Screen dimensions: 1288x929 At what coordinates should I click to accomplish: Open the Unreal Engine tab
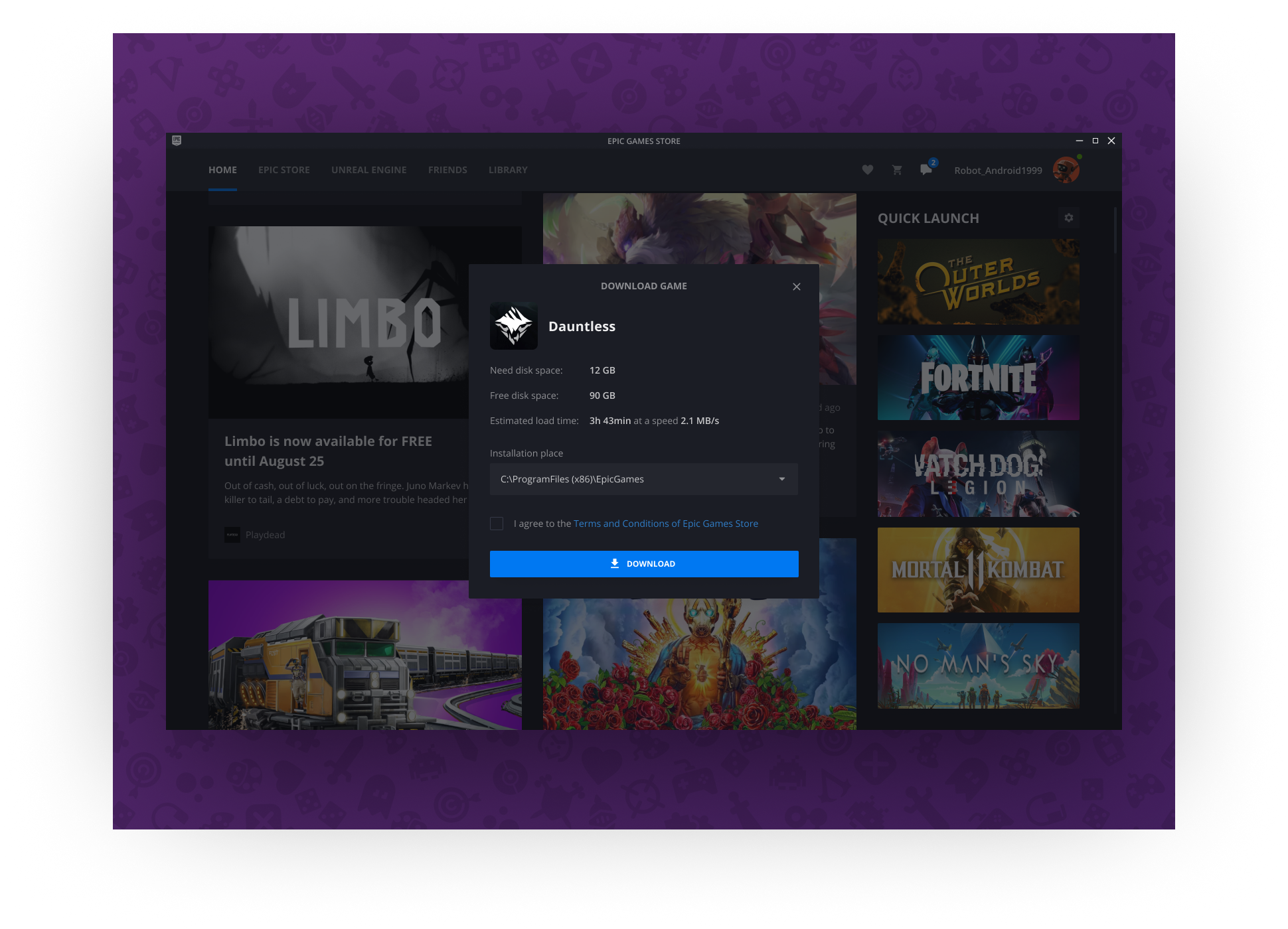click(x=369, y=170)
